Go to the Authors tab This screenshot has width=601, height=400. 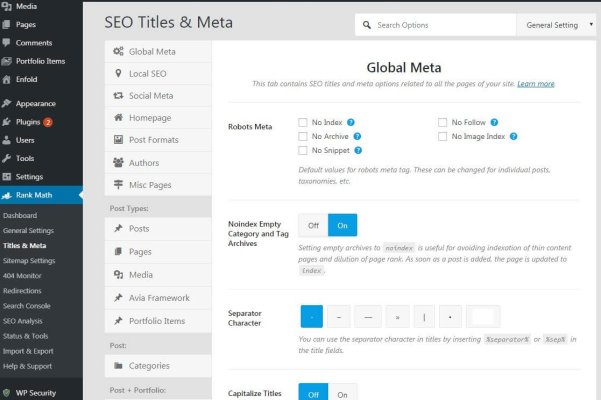158,162
